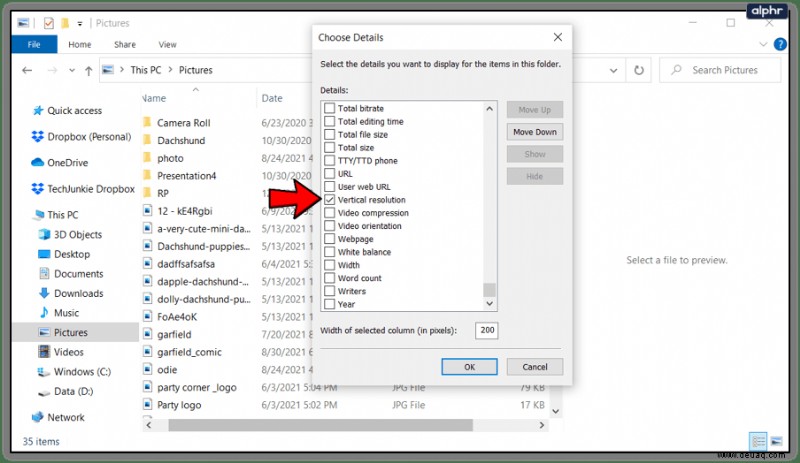Expand the ribbon with the chevron
This screenshot has width=800, height=463.
tap(763, 44)
